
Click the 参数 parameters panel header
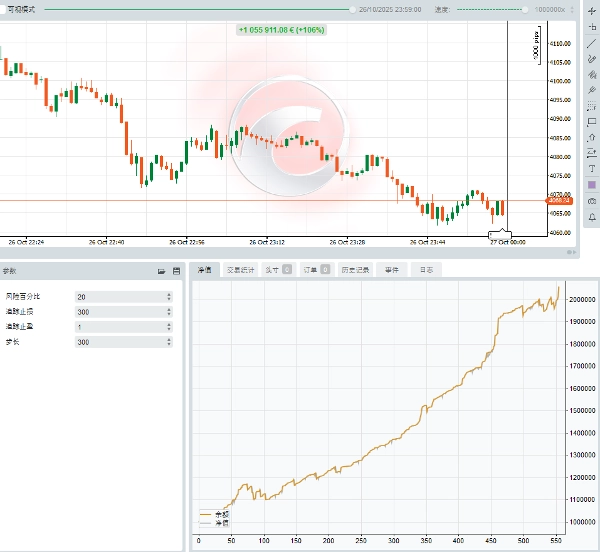pyautogui.click(x=92, y=271)
